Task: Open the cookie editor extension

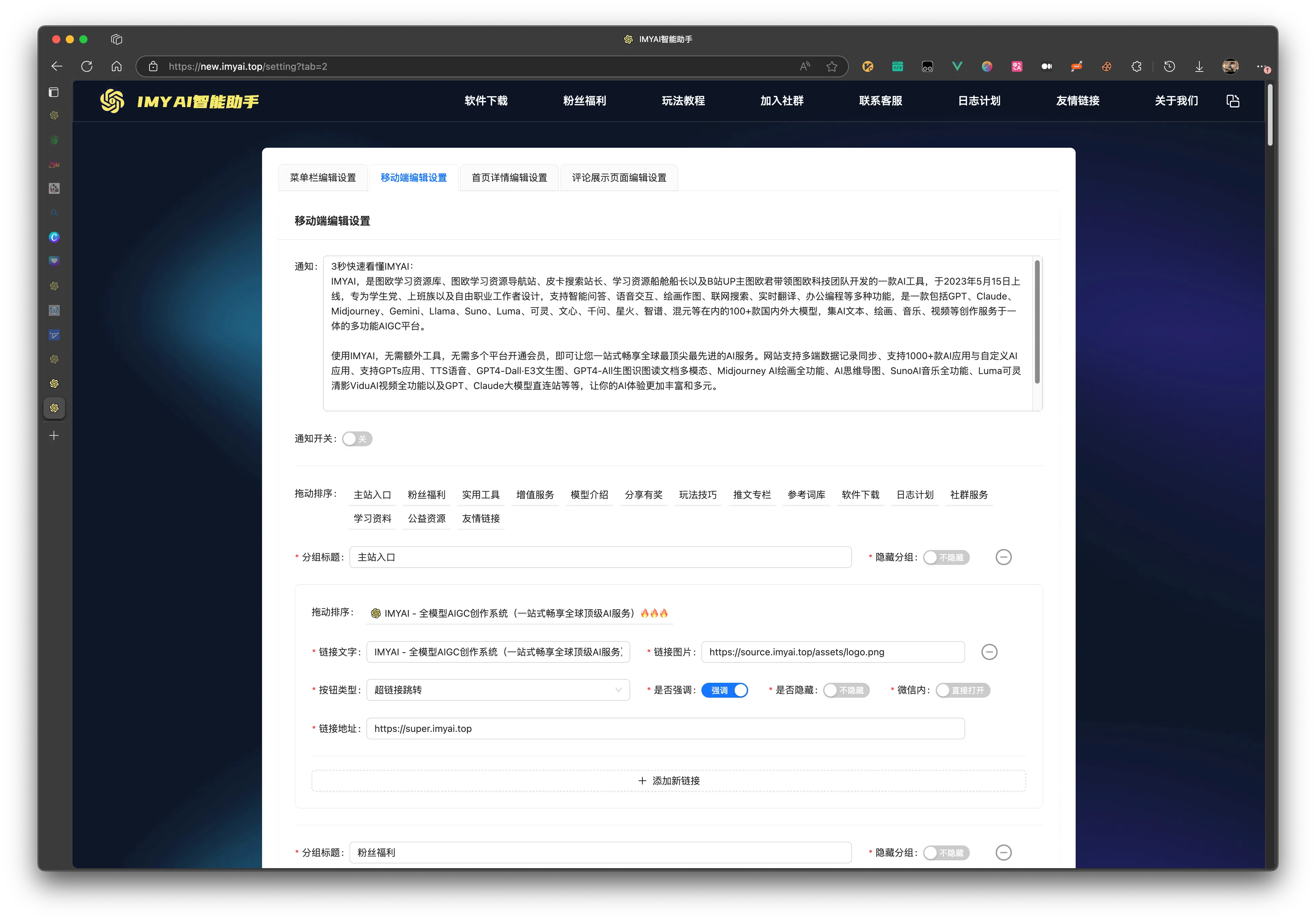Action: click(1106, 66)
